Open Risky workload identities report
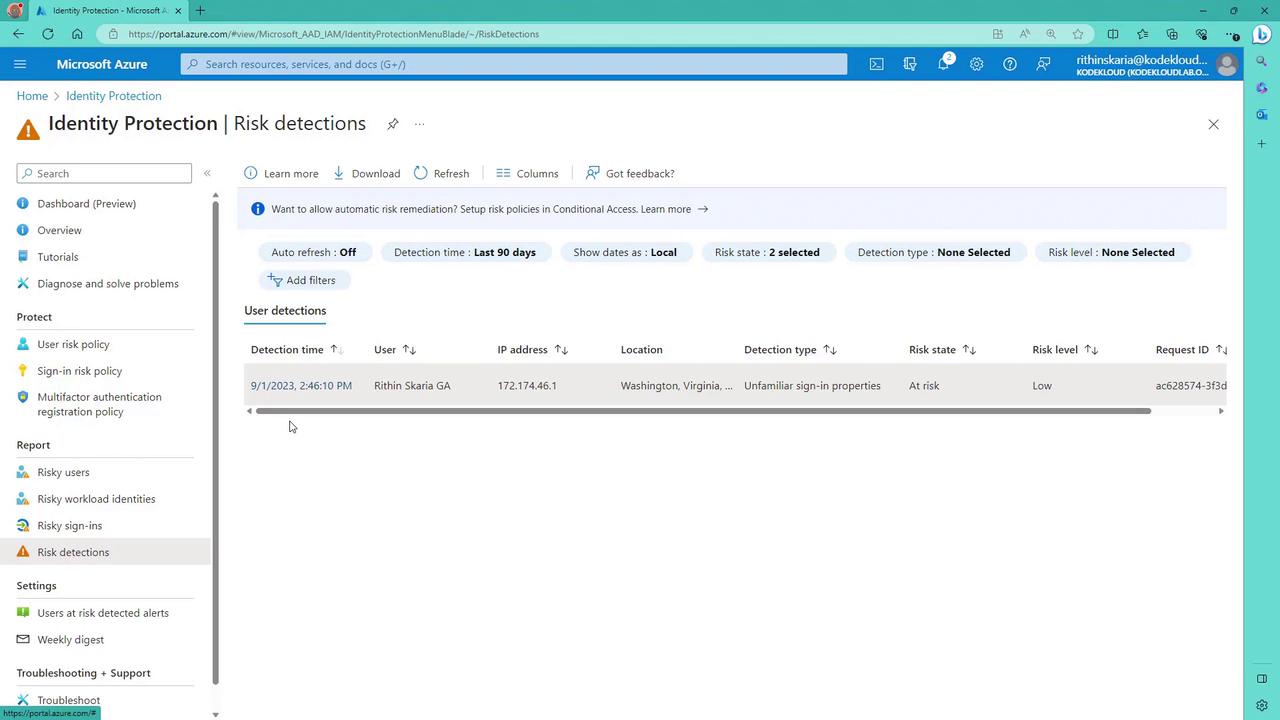This screenshot has height=720, width=1280. point(96,499)
